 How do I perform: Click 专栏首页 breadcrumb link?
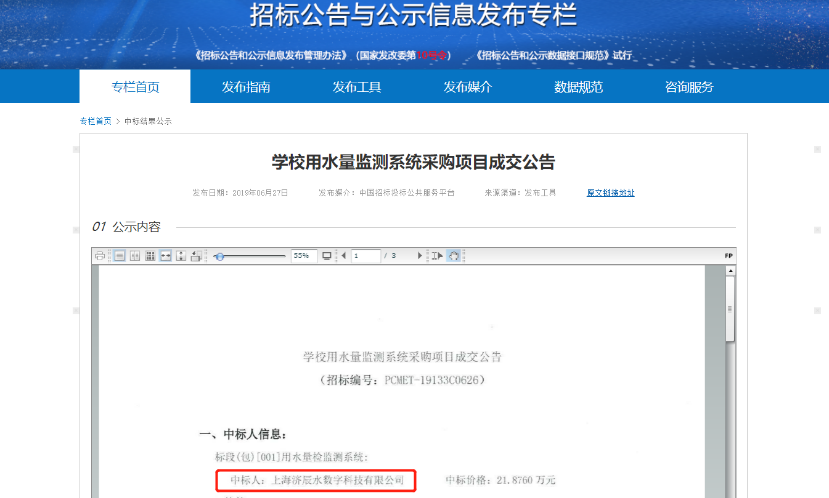coord(95,121)
